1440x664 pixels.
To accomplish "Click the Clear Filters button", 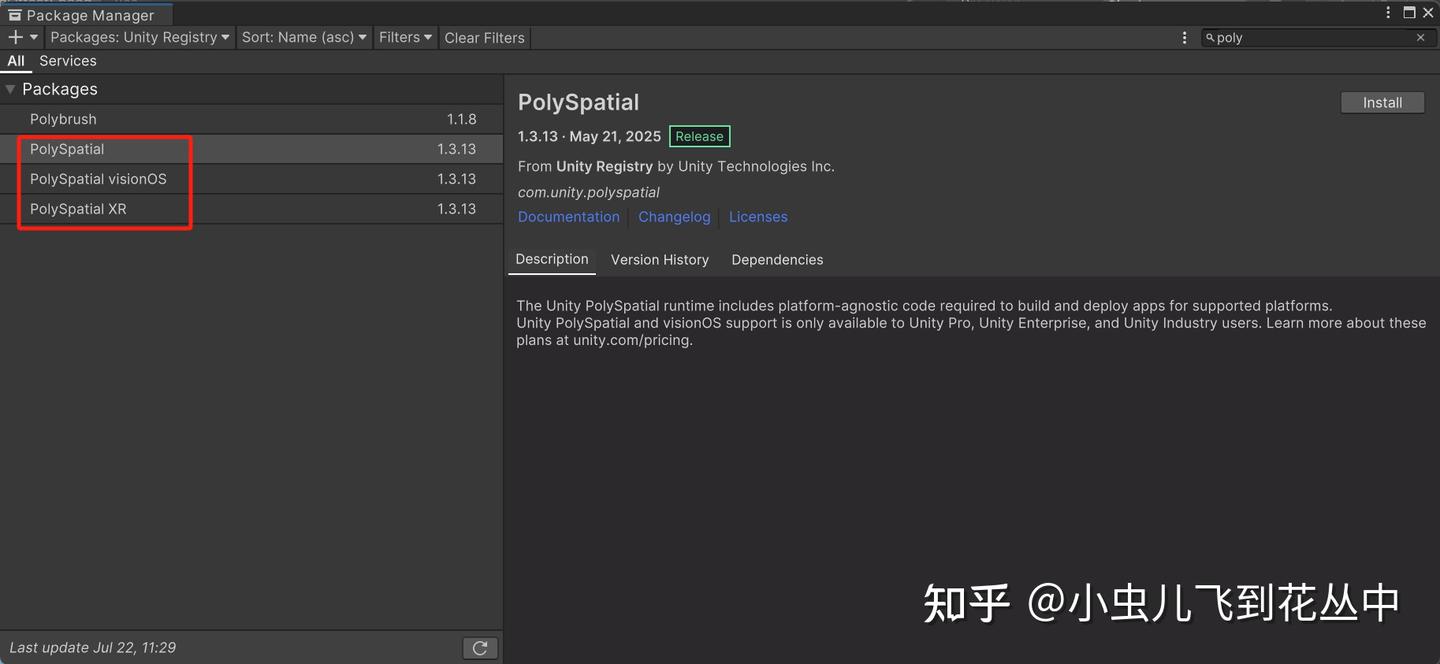I will click(x=484, y=37).
